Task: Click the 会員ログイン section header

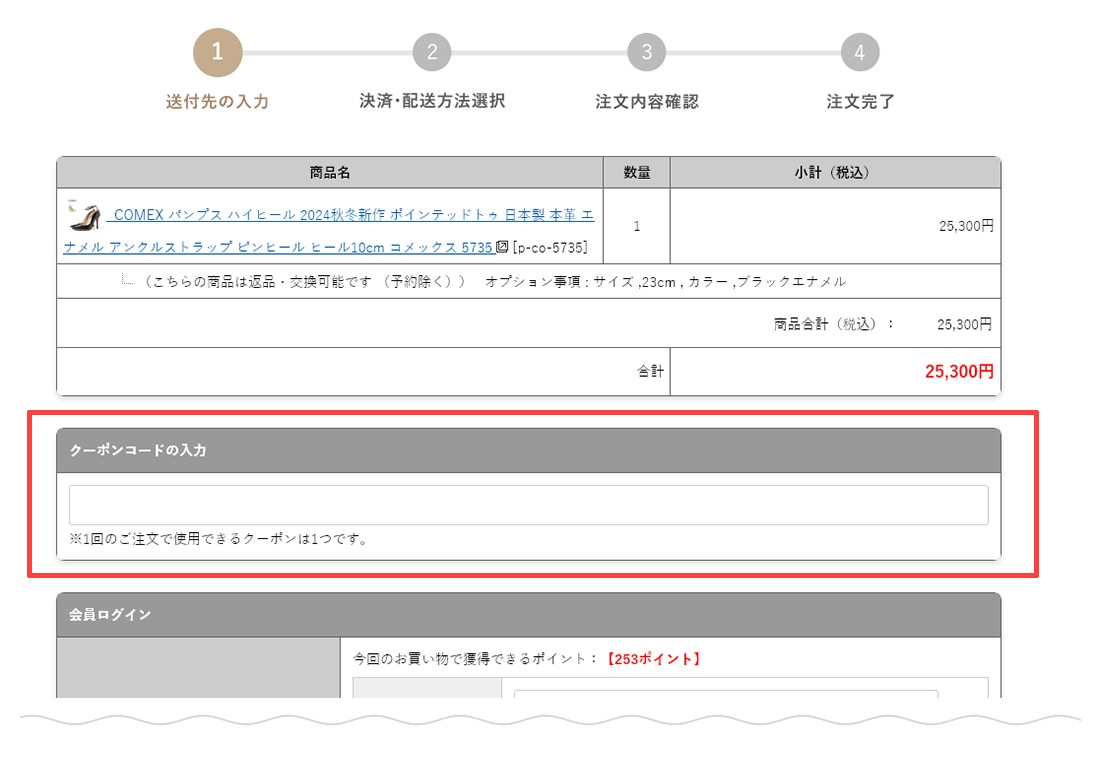Action: click(110, 615)
